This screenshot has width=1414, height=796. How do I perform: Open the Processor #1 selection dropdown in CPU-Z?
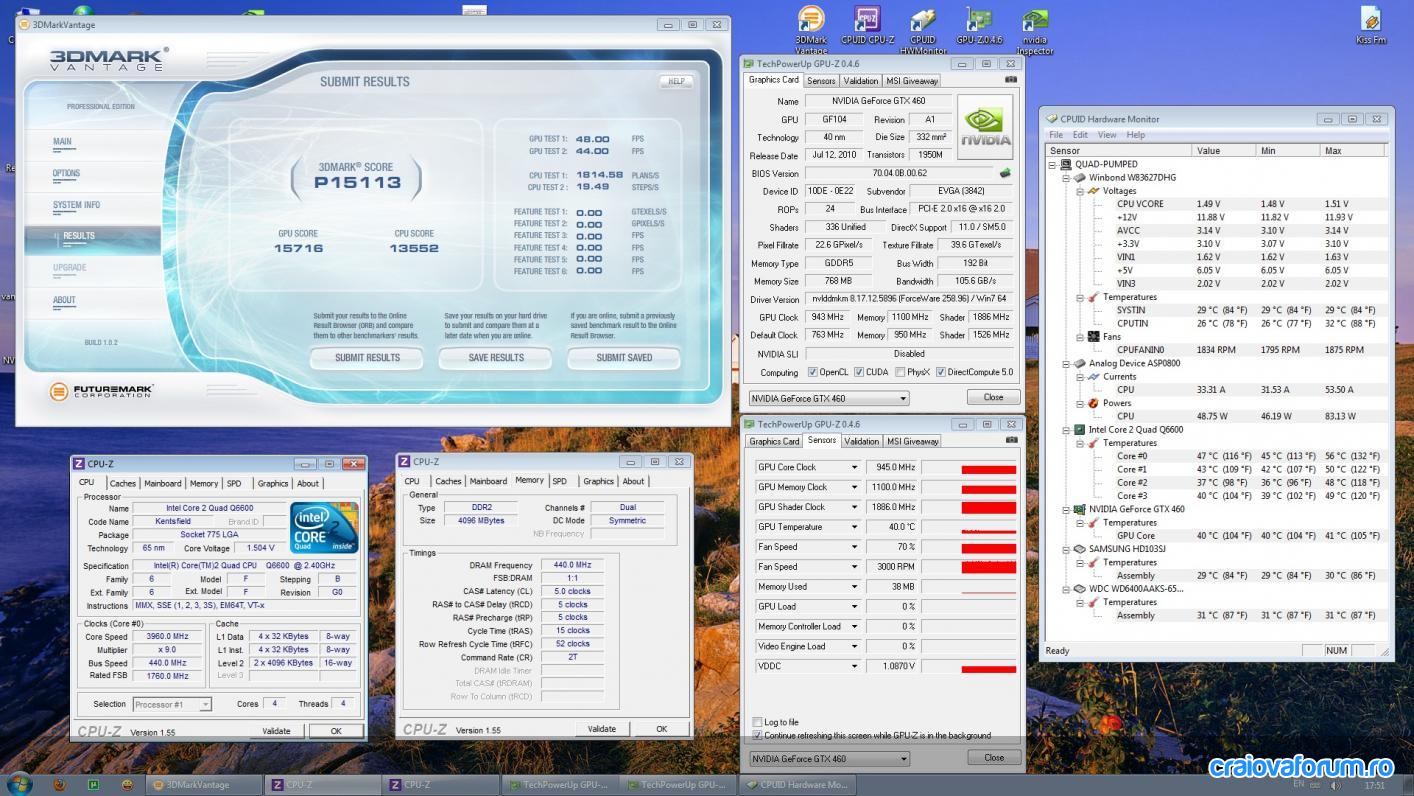pos(172,704)
